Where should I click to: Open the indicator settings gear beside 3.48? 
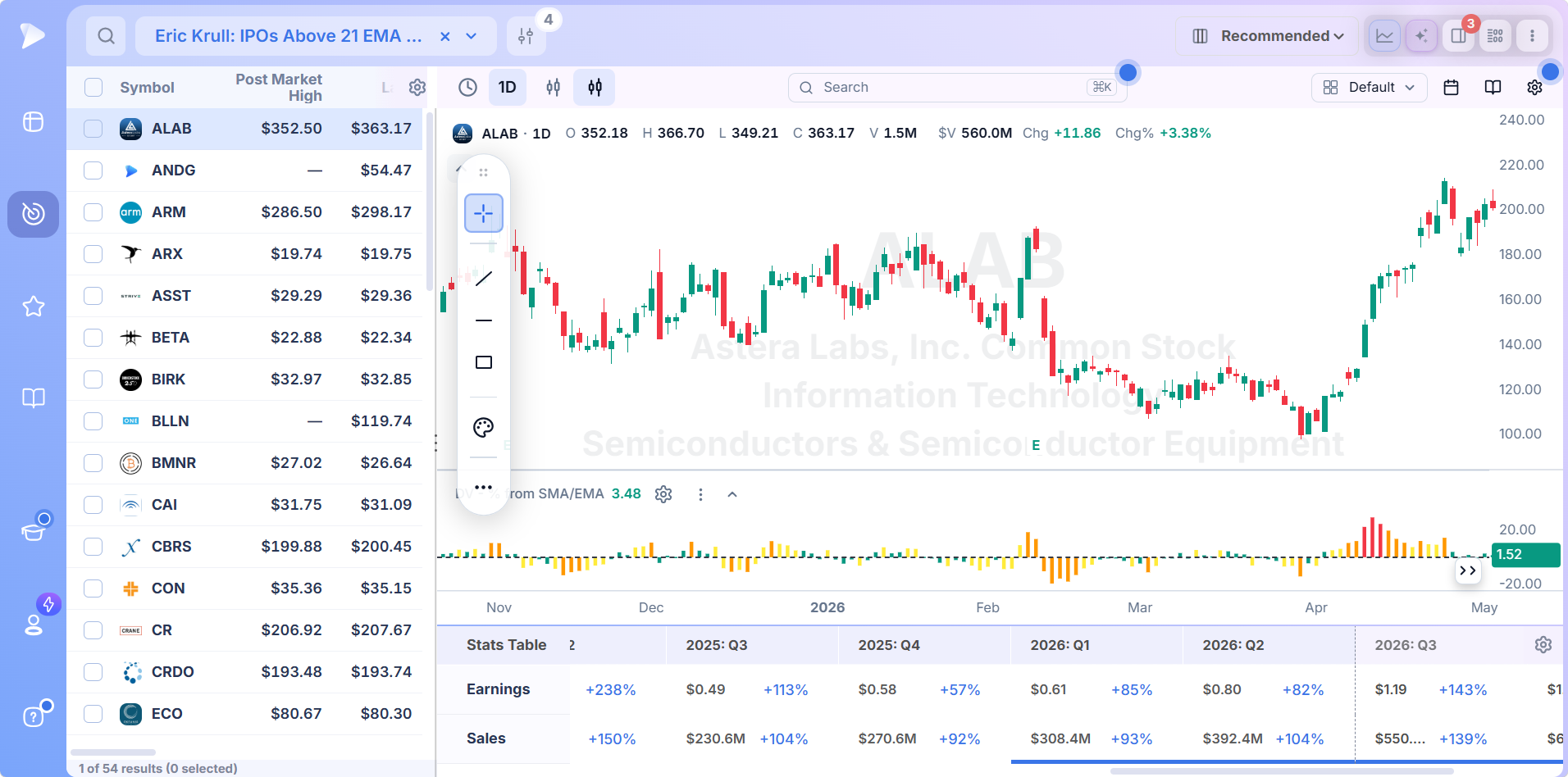(663, 494)
